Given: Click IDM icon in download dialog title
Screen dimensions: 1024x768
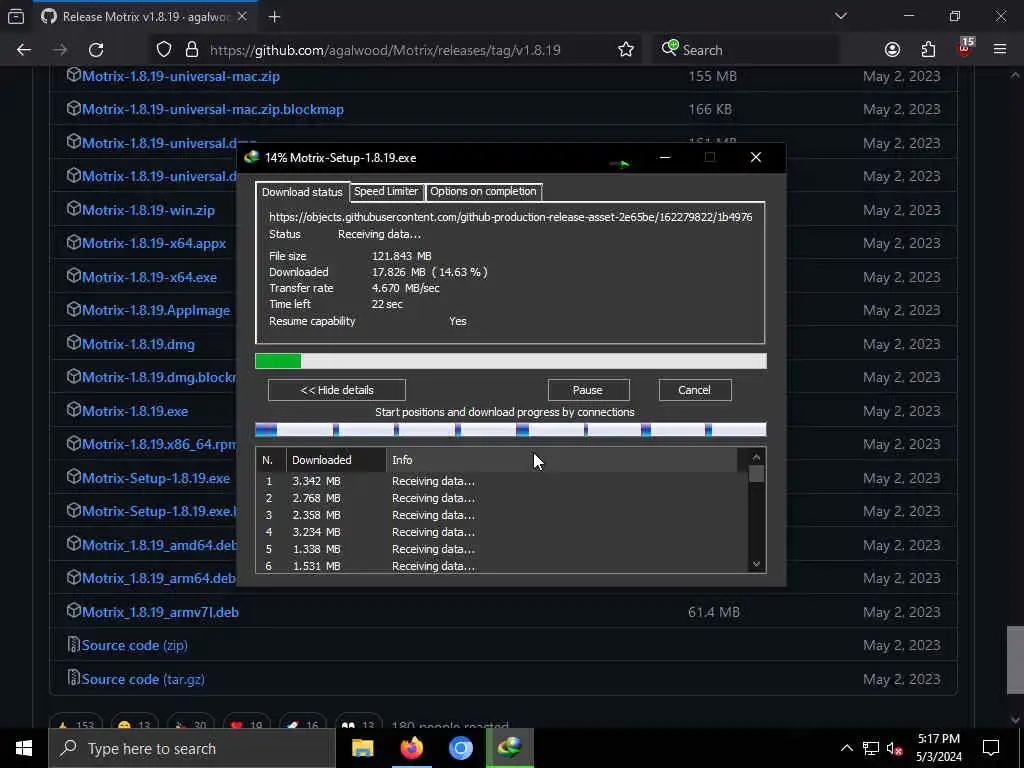Looking at the screenshot, I should (x=251, y=157).
